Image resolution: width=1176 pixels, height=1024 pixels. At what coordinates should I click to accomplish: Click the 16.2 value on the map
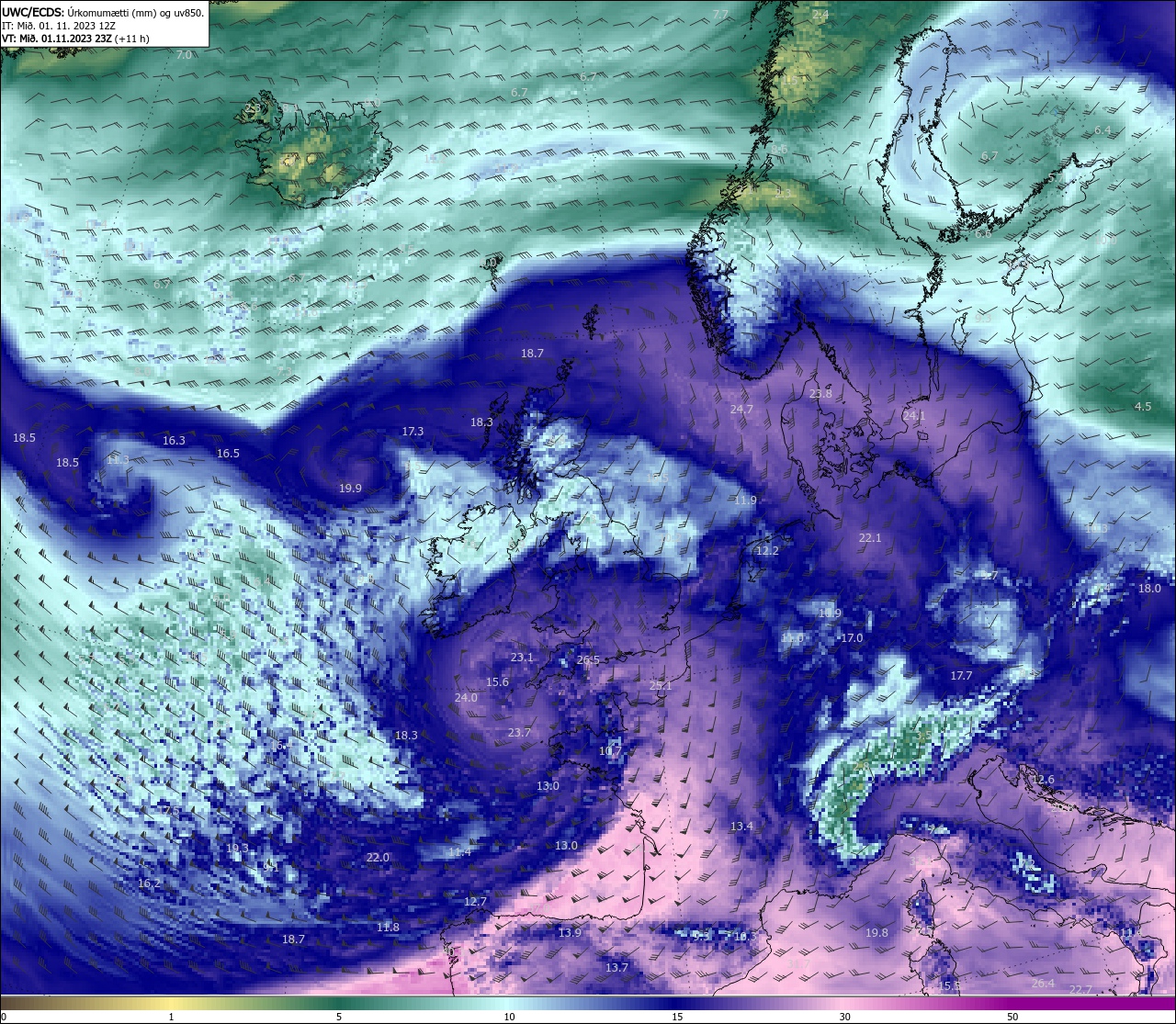(149, 883)
